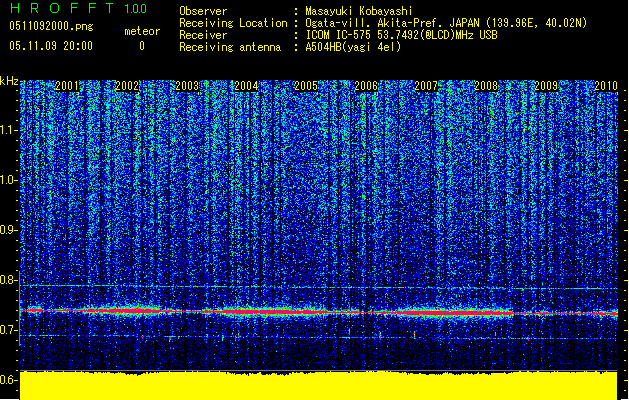Viewport: 629px width, 400px height.
Task: Click the 2004 time marker
Action: (x=246, y=86)
